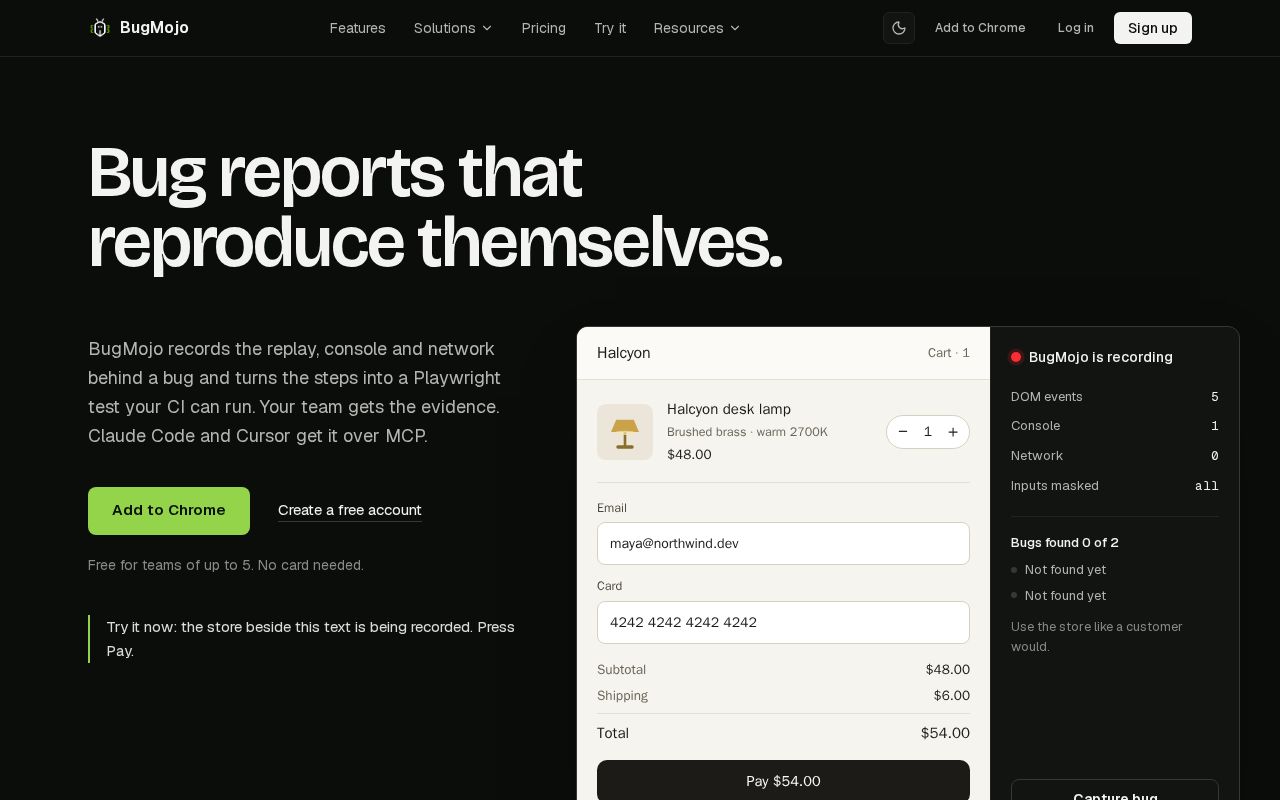The width and height of the screenshot is (1280, 800).
Task: Click the BugMojo bug logo icon
Action: [x=99, y=28]
